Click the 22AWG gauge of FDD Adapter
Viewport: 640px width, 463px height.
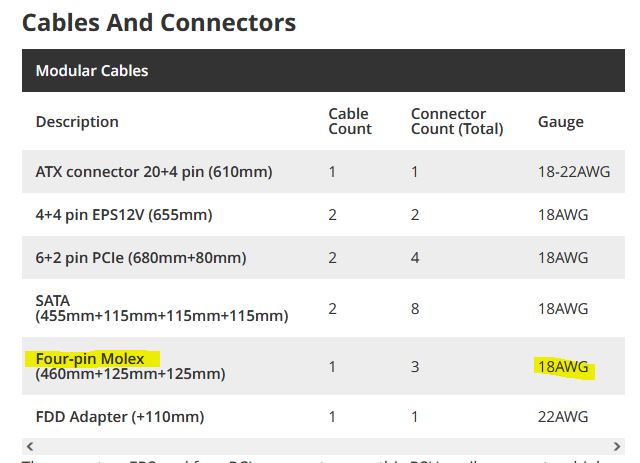click(x=563, y=417)
